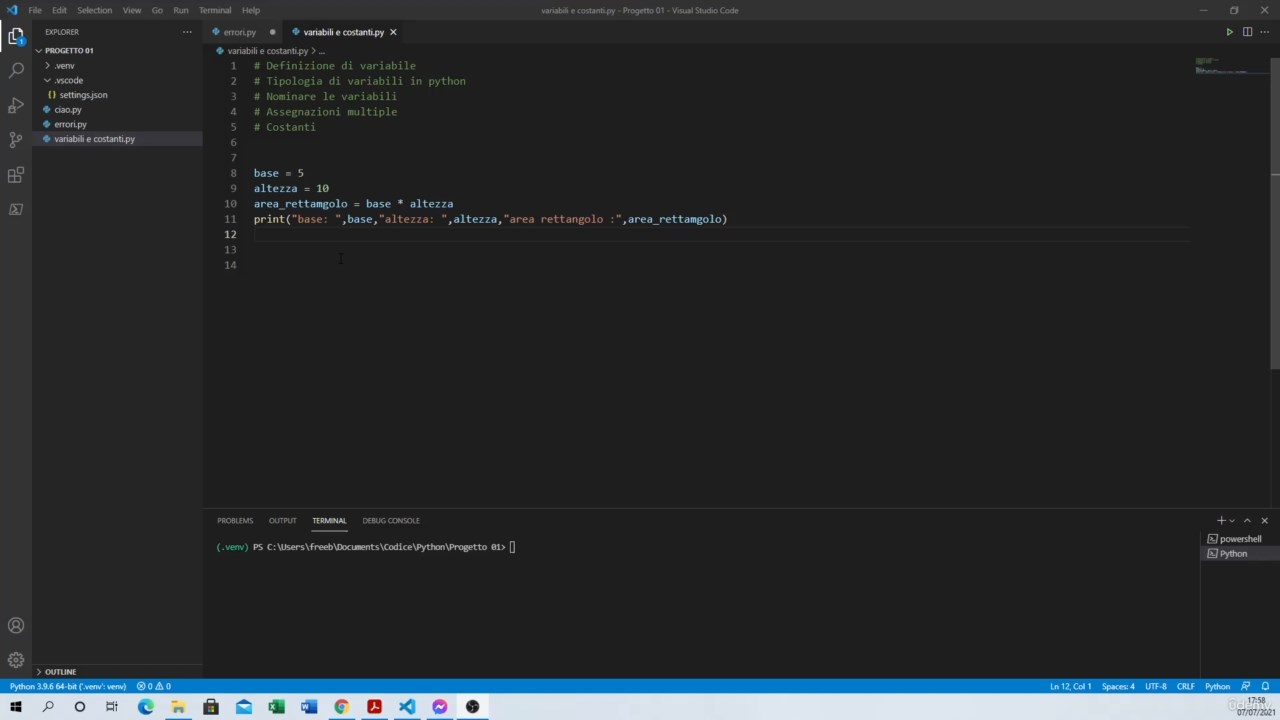Open the Edit menu
1280x720 pixels.
pyautogui.click(x=59, y=10)
